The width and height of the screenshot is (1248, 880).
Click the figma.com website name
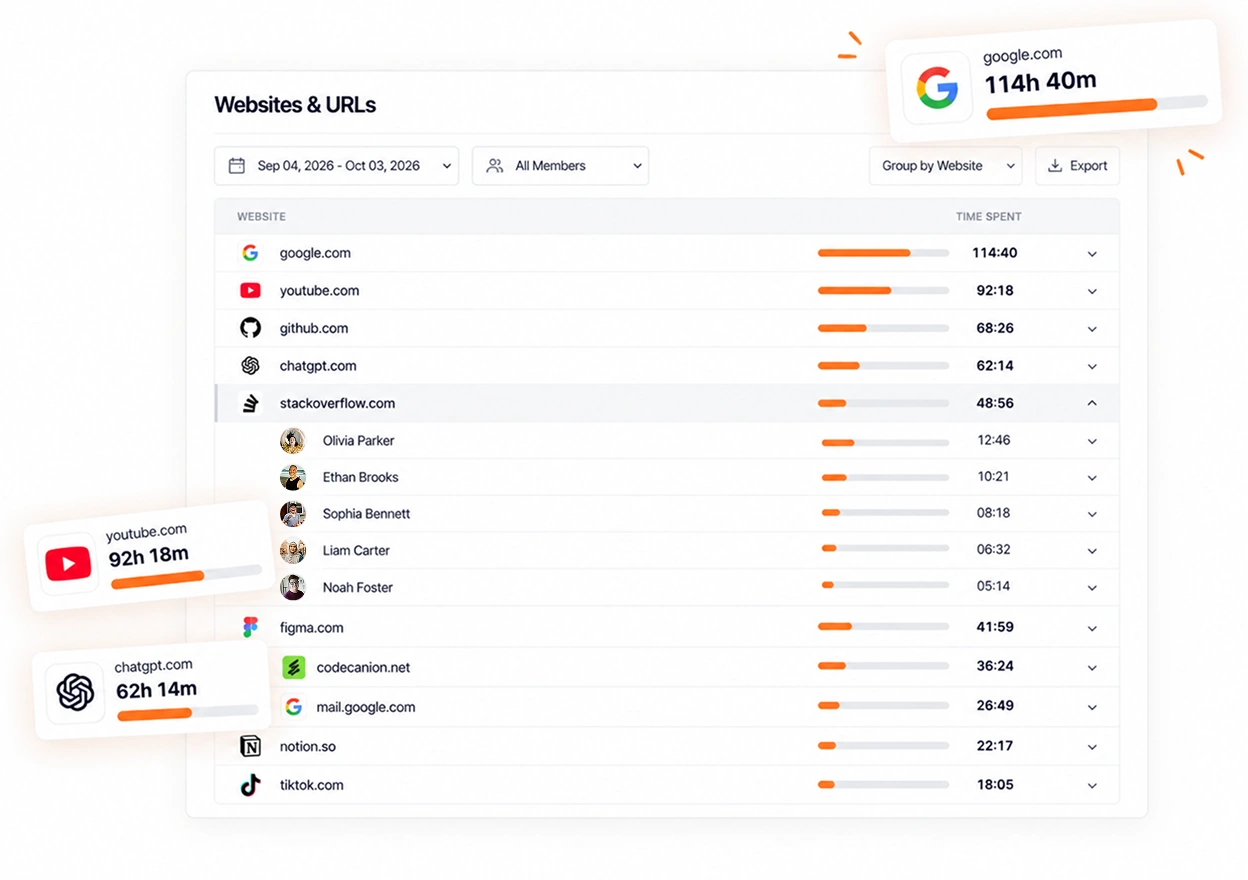tap(311, 628)
